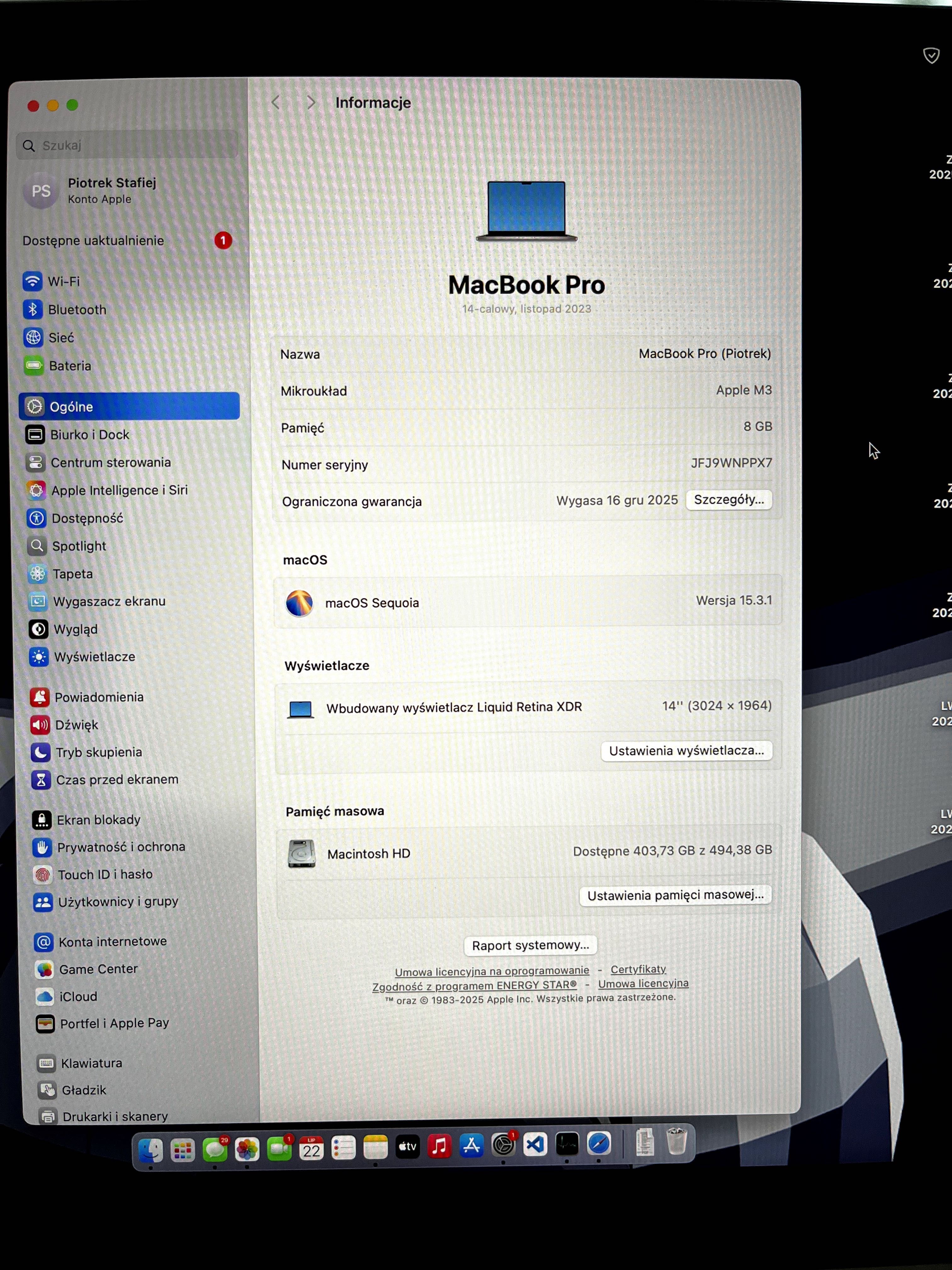Open Umowa licencyjna na oprogramowanie link
The image size is (952, 1270).
tap(492, 971)
